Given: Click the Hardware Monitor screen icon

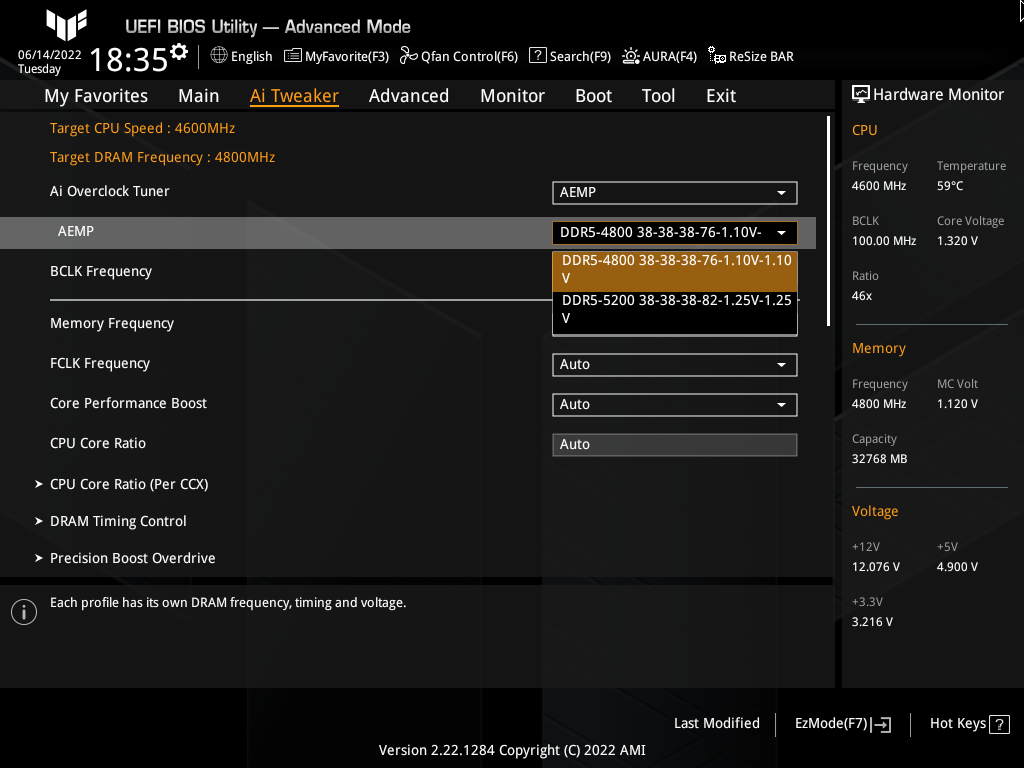Looking at the screenshot, I should click(x=861, y=95).
